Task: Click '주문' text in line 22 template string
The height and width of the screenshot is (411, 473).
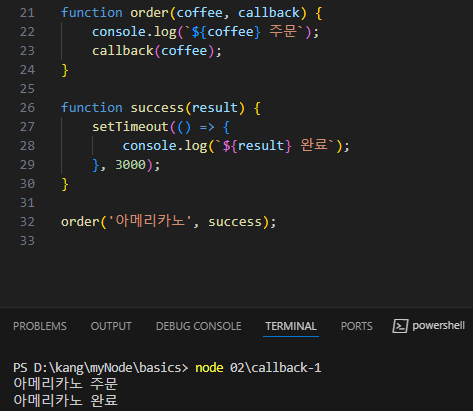Action: click(x=283, y=31)
